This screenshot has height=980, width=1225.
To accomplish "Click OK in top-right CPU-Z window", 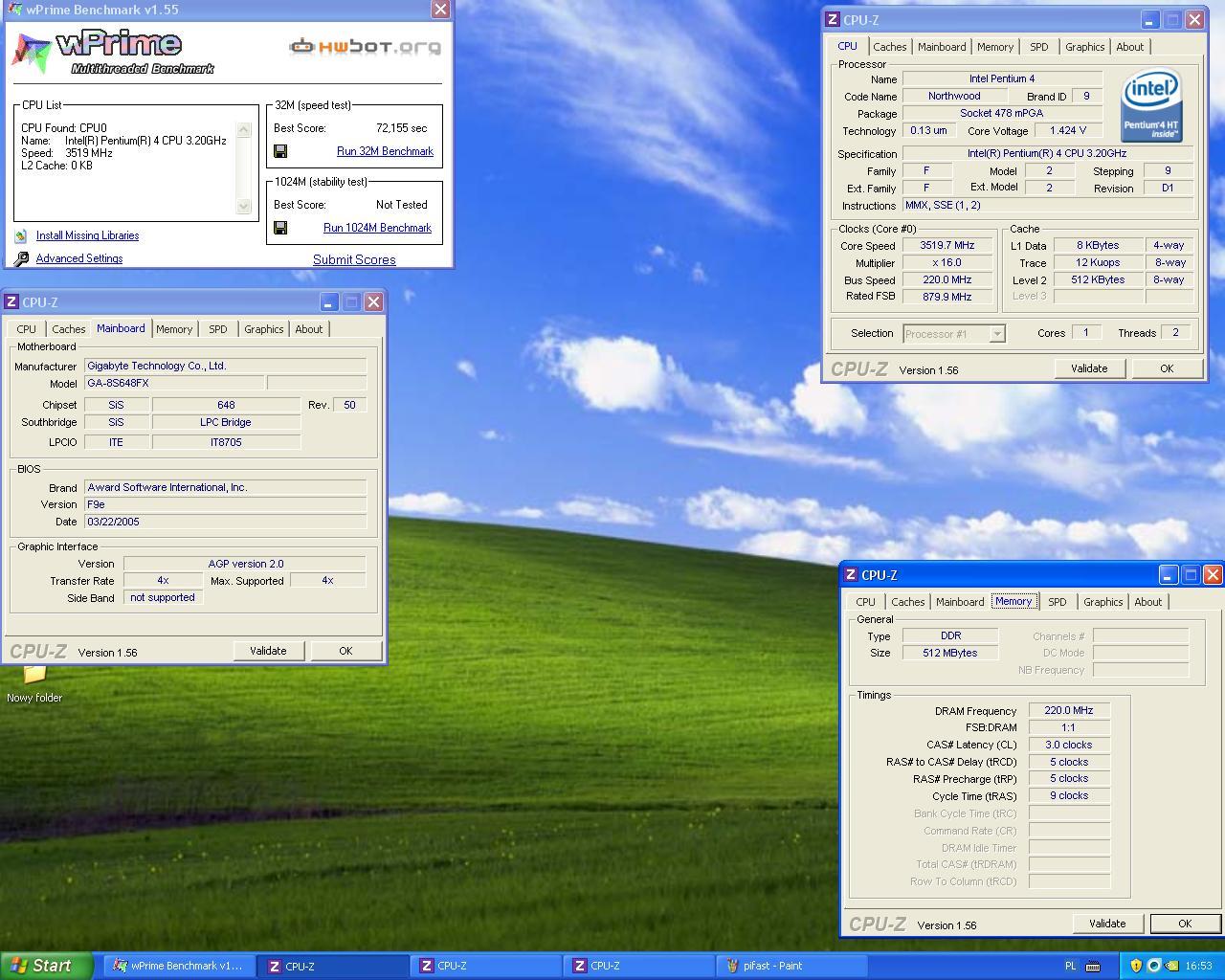I will (1167, 368).
